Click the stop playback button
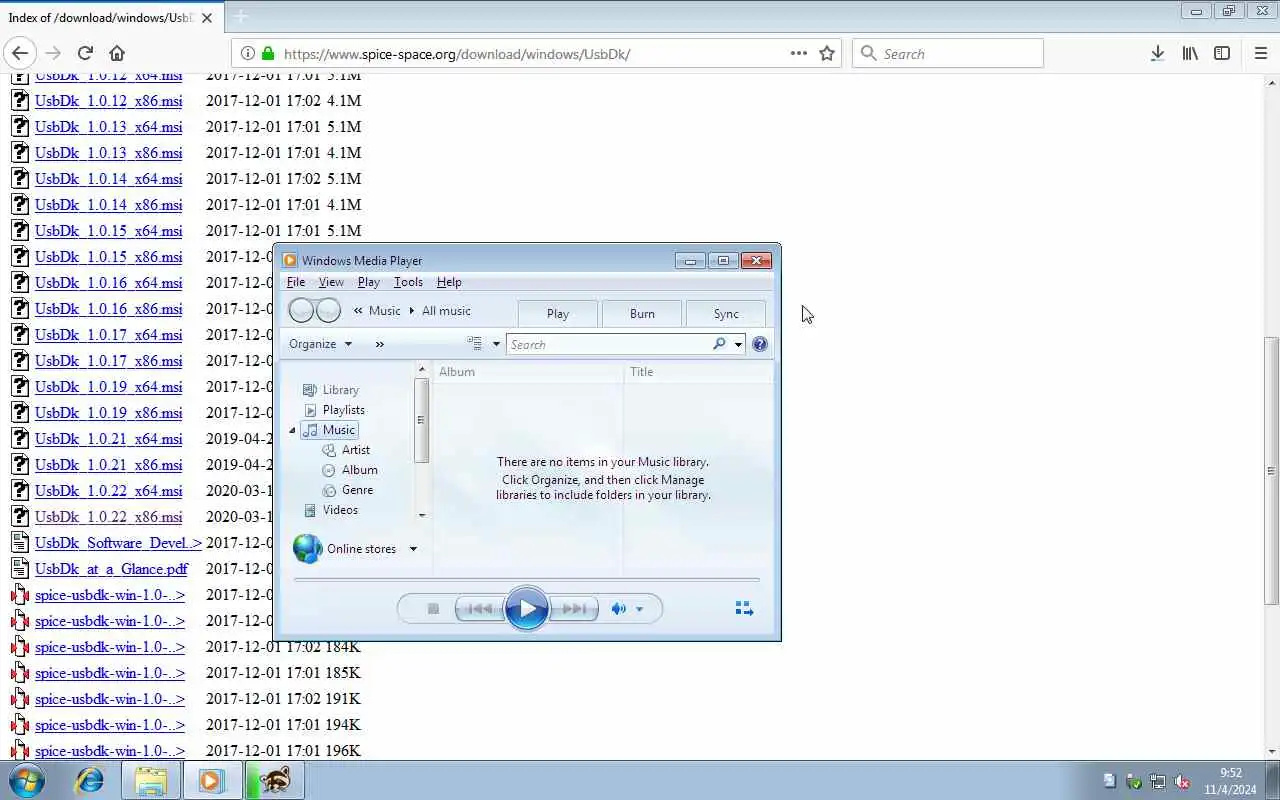Viewport: 1280px width, 800px height. pyautogui.click(x=433, y=609)
